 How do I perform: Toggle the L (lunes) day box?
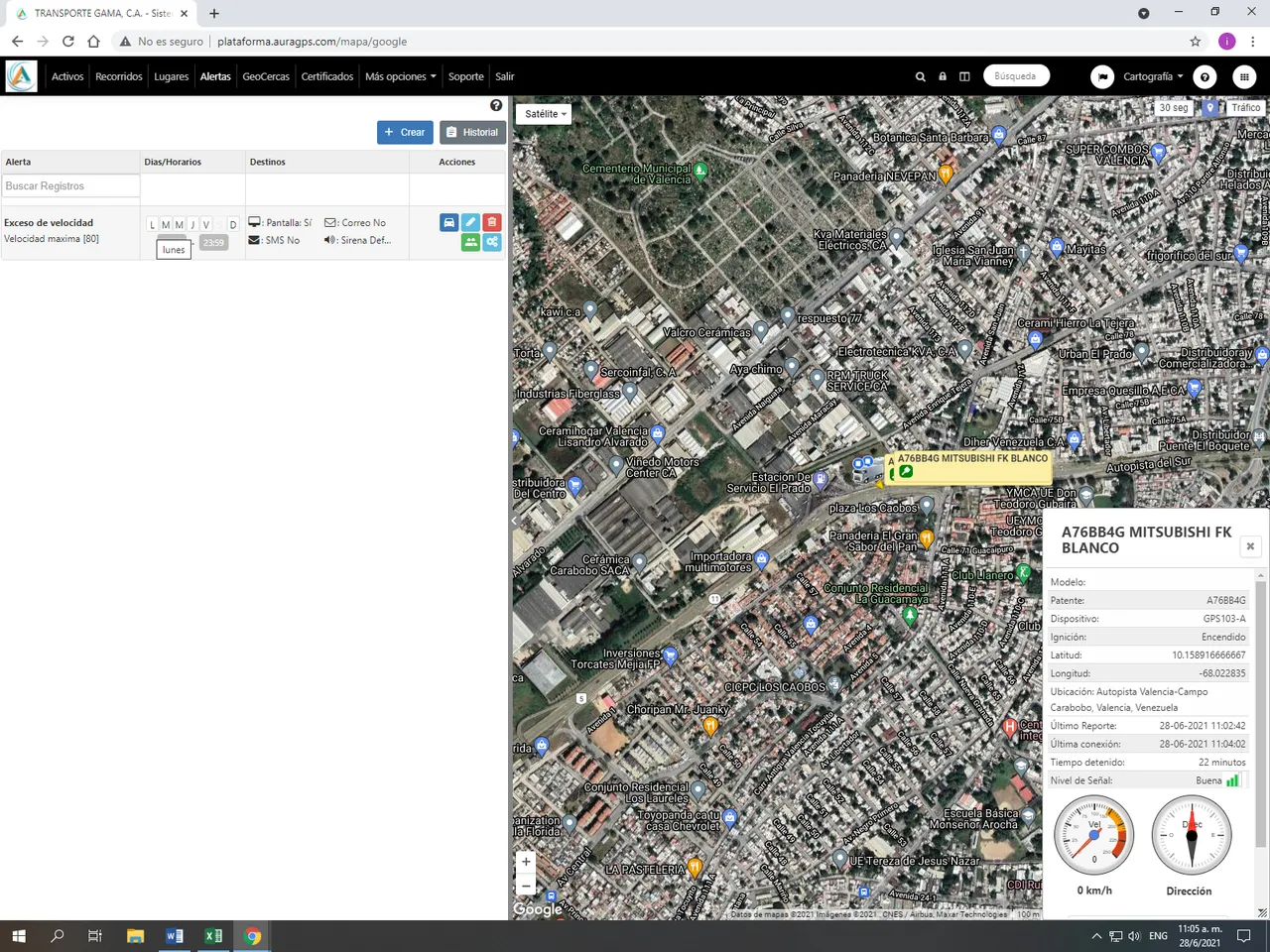point(153,225)
